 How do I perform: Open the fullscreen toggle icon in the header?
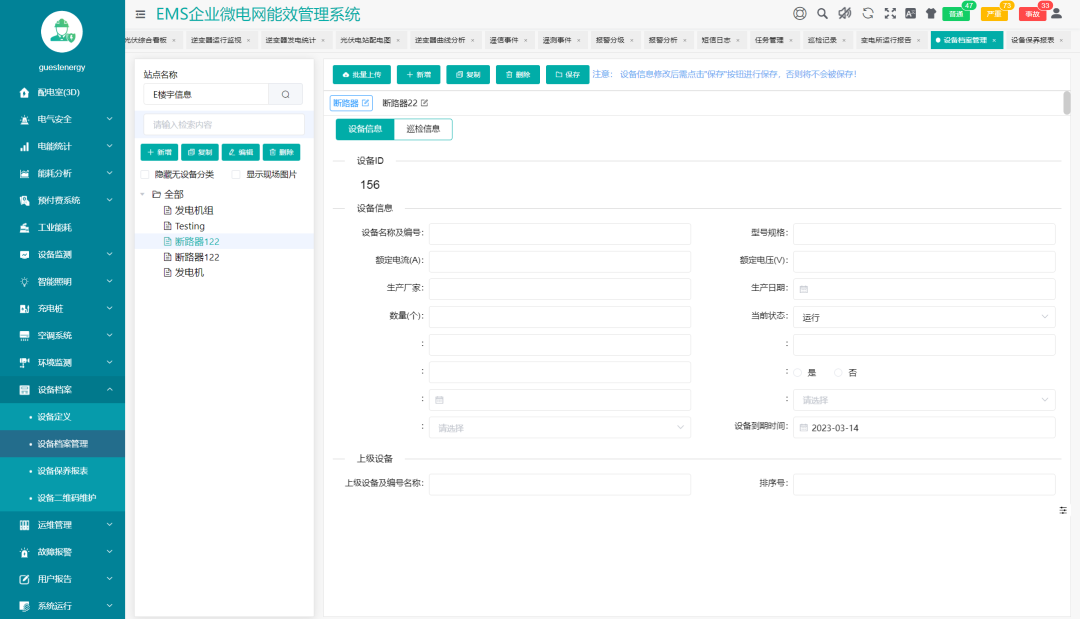pos(890,14)
